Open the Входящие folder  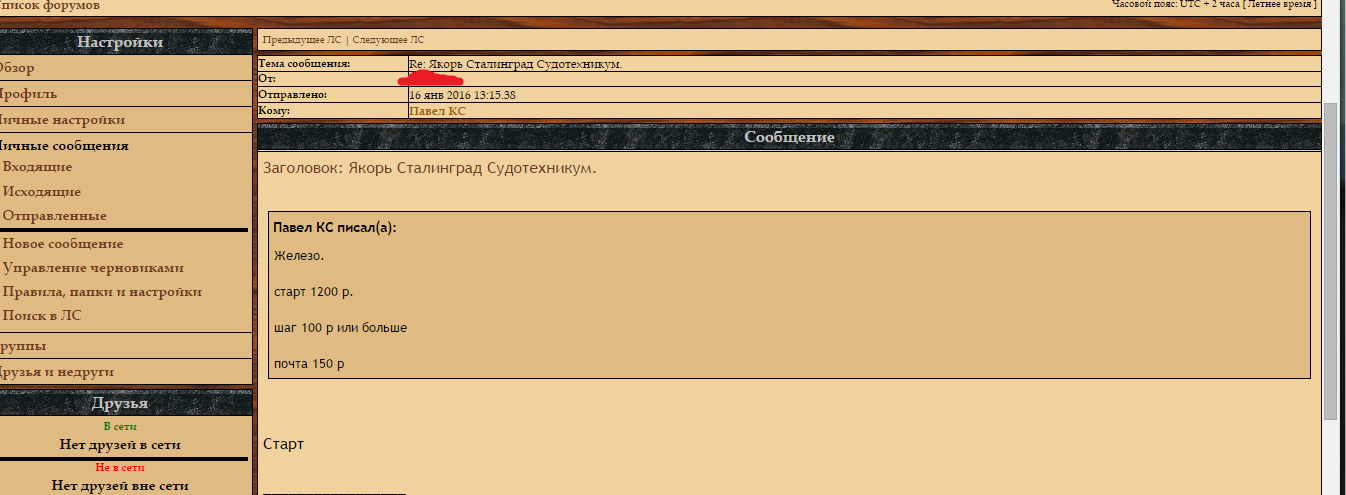coord(37,167)
